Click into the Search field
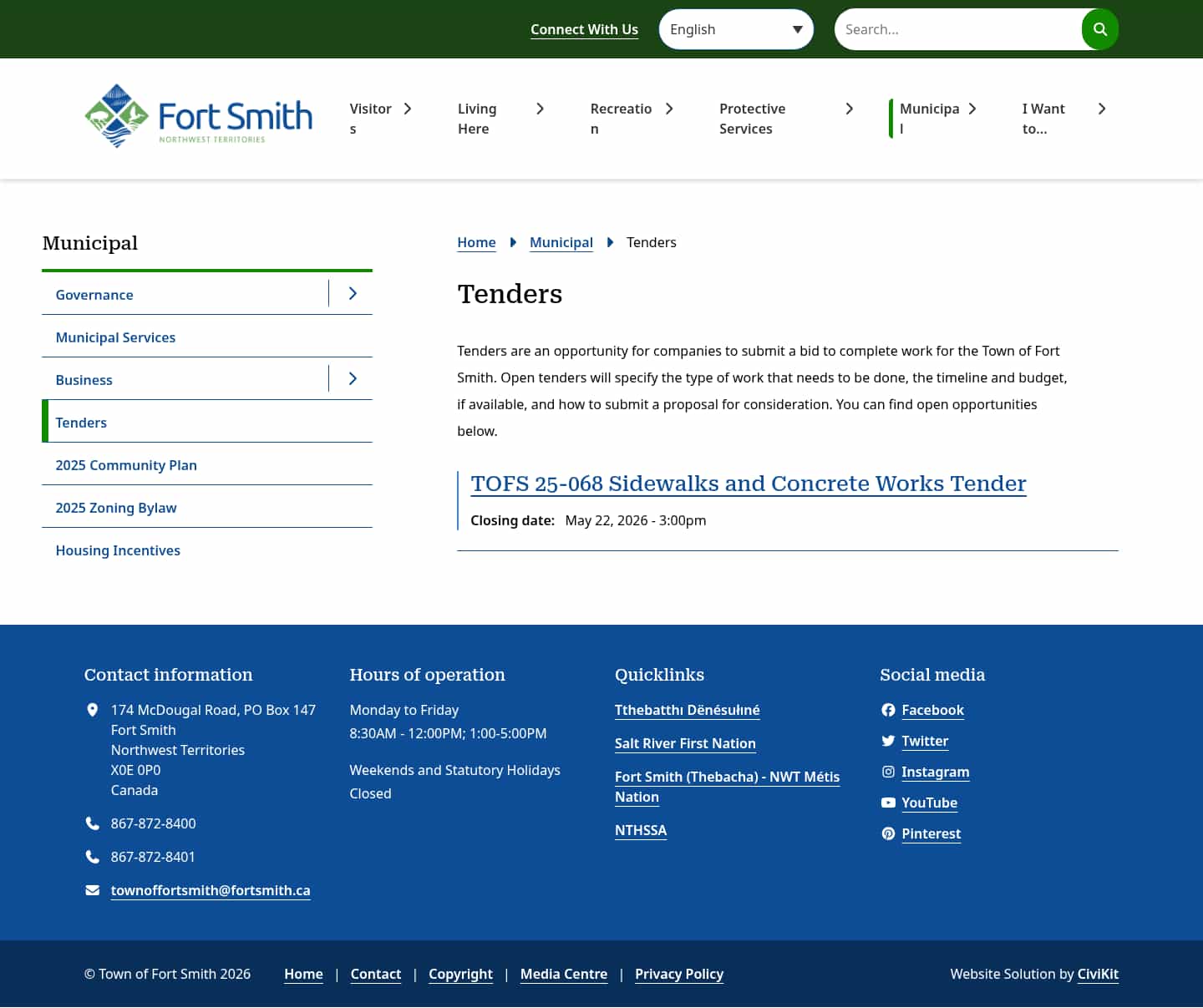Screen dimensions: 1203x1008 click(957, 29)
